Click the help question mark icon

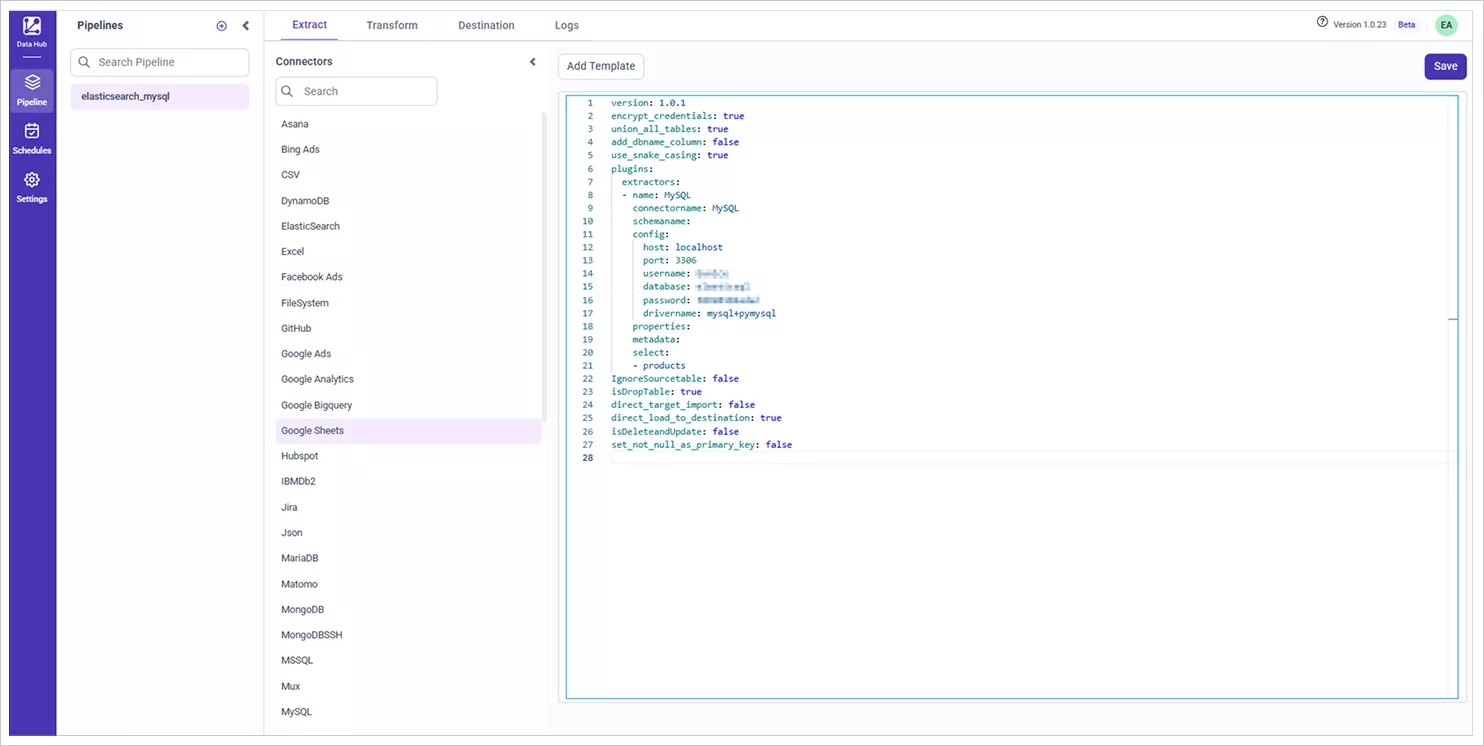[x=1322, y=23]
